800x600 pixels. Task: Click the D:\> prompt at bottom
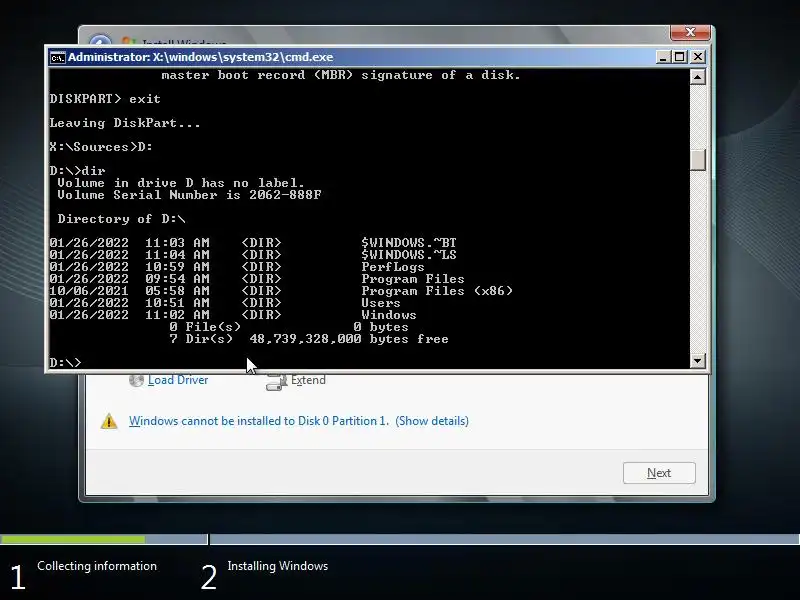65,363
